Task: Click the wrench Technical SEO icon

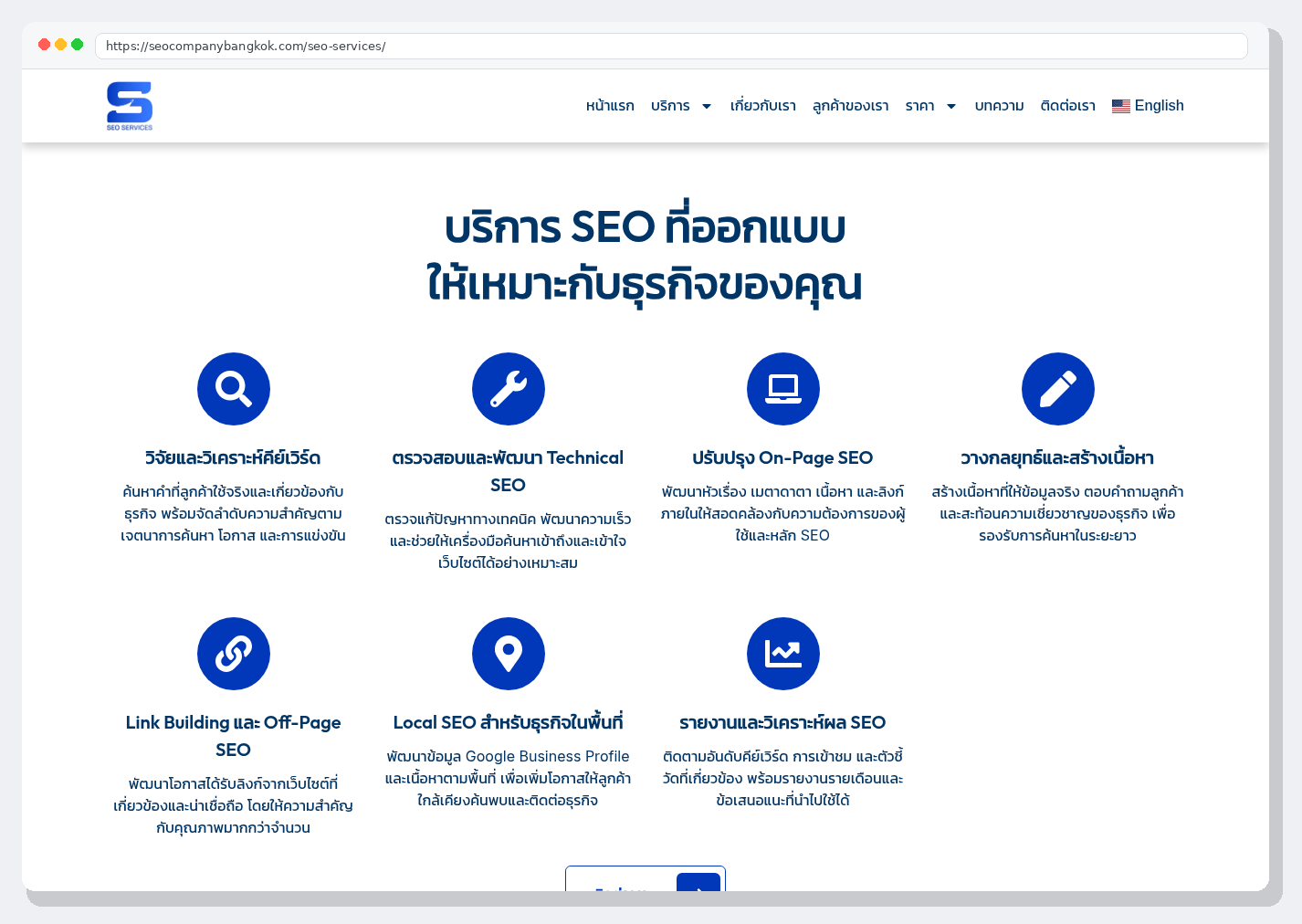Action: pos(509,389)
